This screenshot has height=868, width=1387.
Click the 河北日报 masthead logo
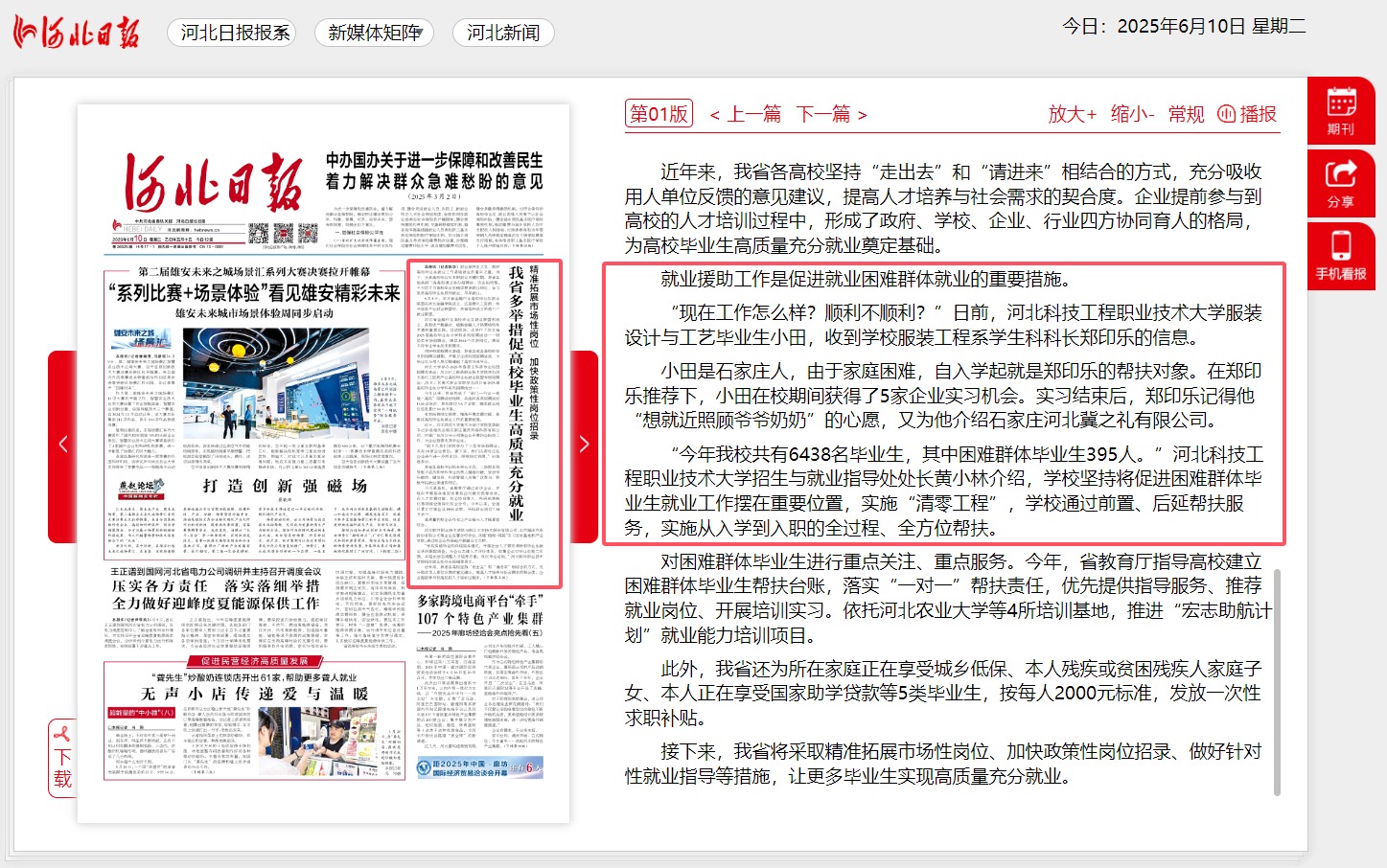tap(77, 32)
